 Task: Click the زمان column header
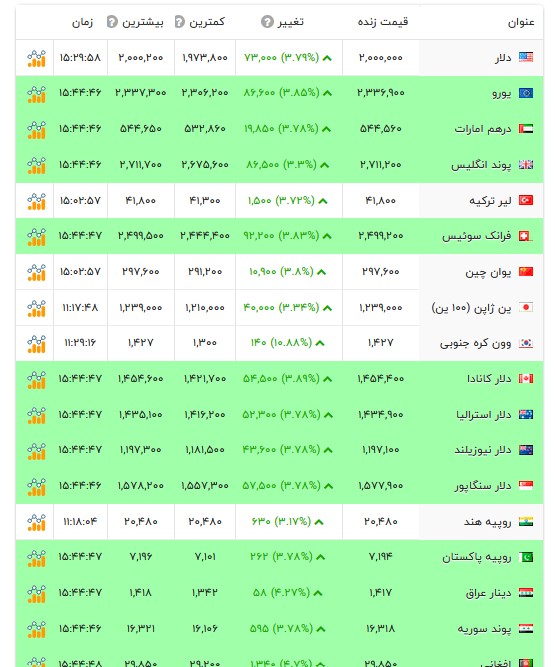click(x=83, y=22)
